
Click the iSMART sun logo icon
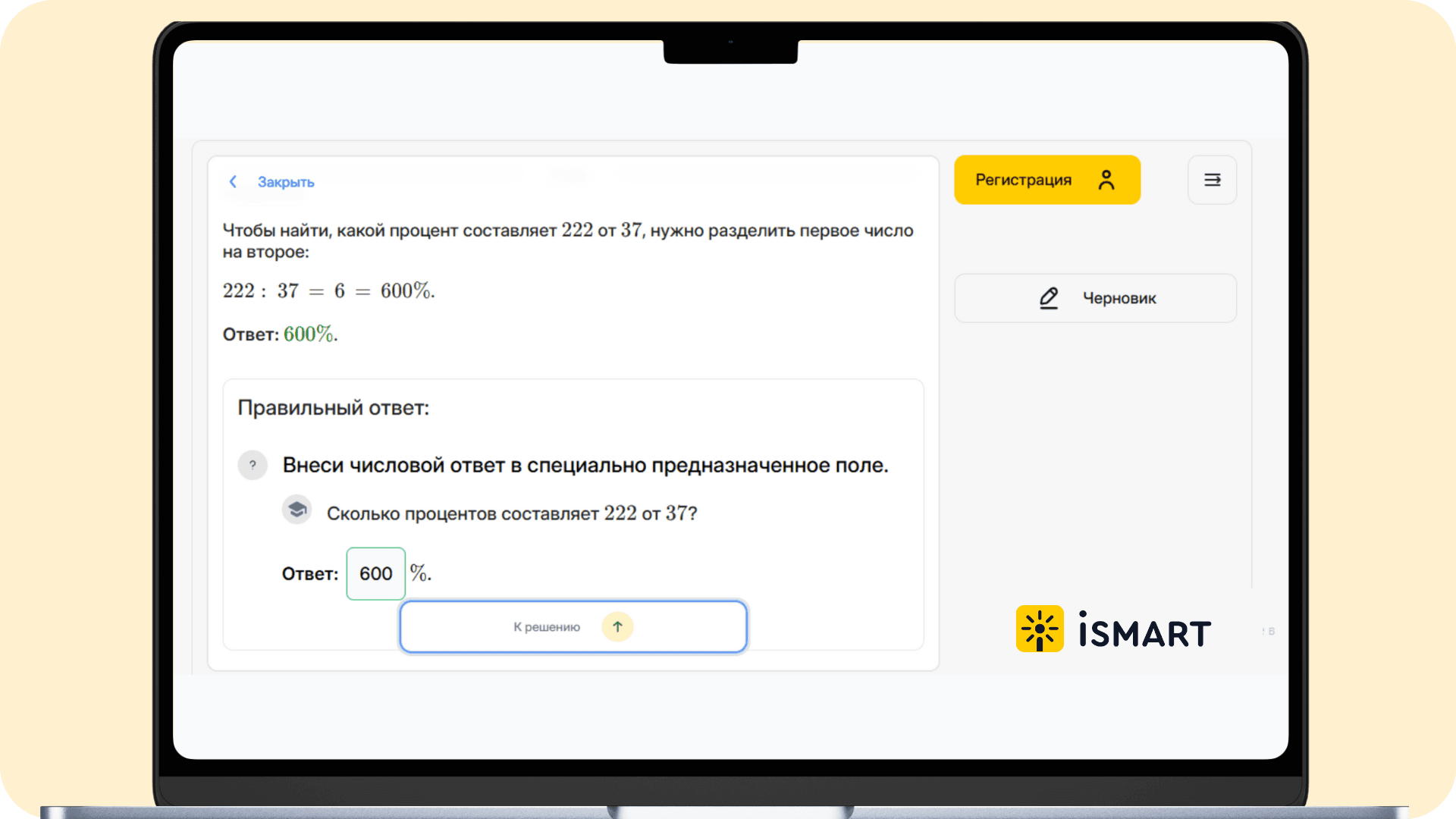1039,629
